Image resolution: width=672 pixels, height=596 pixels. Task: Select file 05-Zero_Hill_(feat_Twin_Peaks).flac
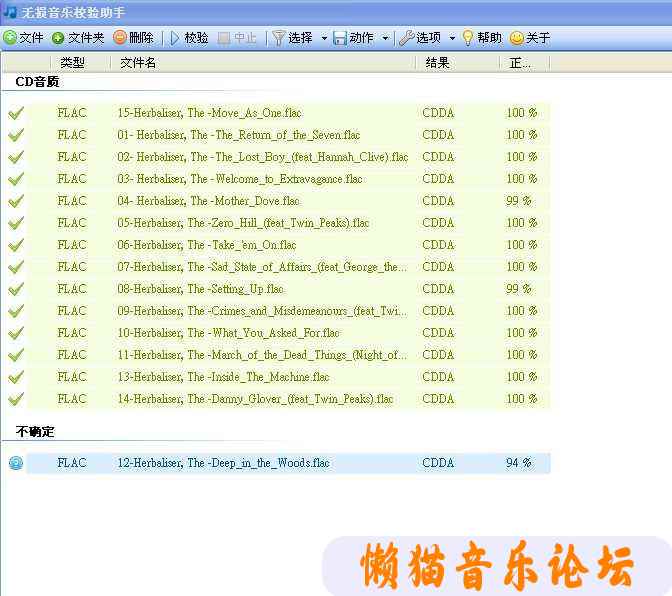click(243, 223)
